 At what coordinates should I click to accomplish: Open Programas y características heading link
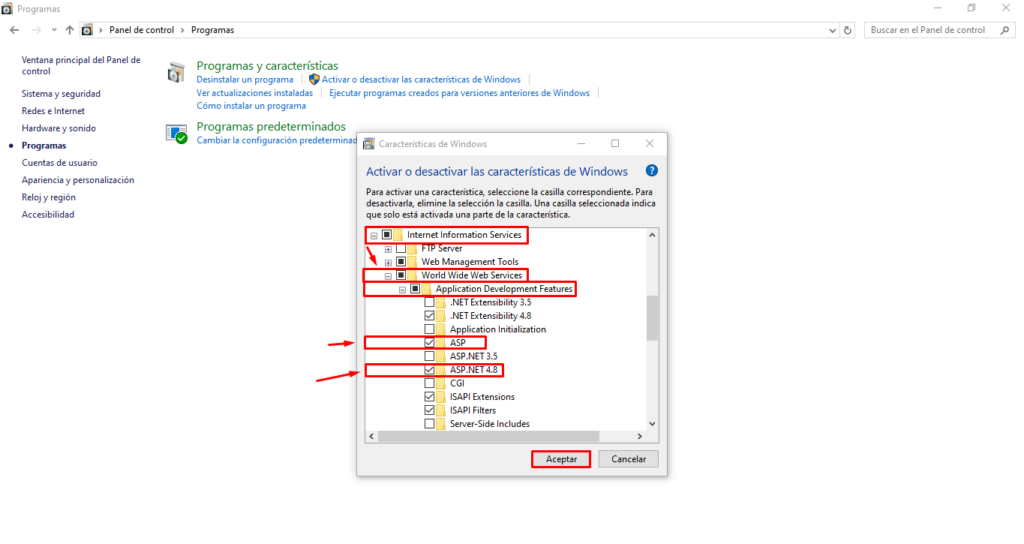pos(267,65)
